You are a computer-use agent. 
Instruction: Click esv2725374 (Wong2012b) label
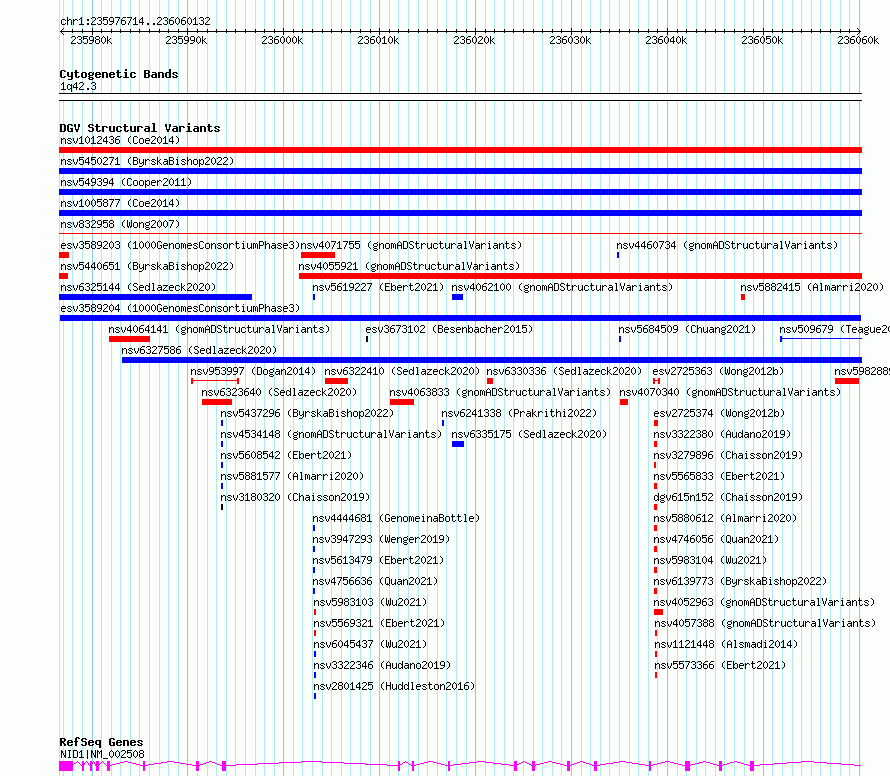click(x=719, y=413)
